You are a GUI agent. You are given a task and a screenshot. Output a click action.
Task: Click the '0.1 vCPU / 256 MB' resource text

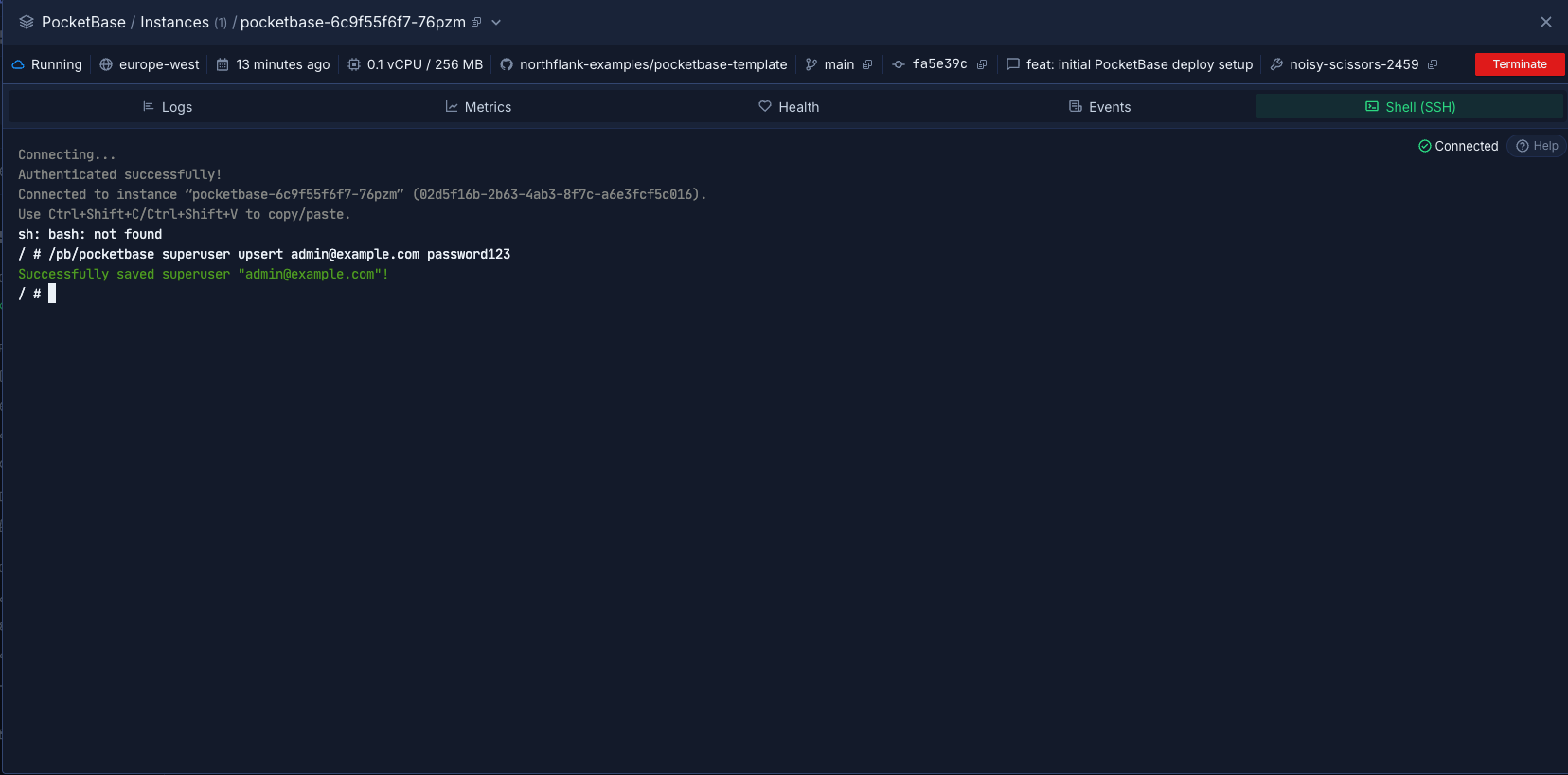click(425, 64)
